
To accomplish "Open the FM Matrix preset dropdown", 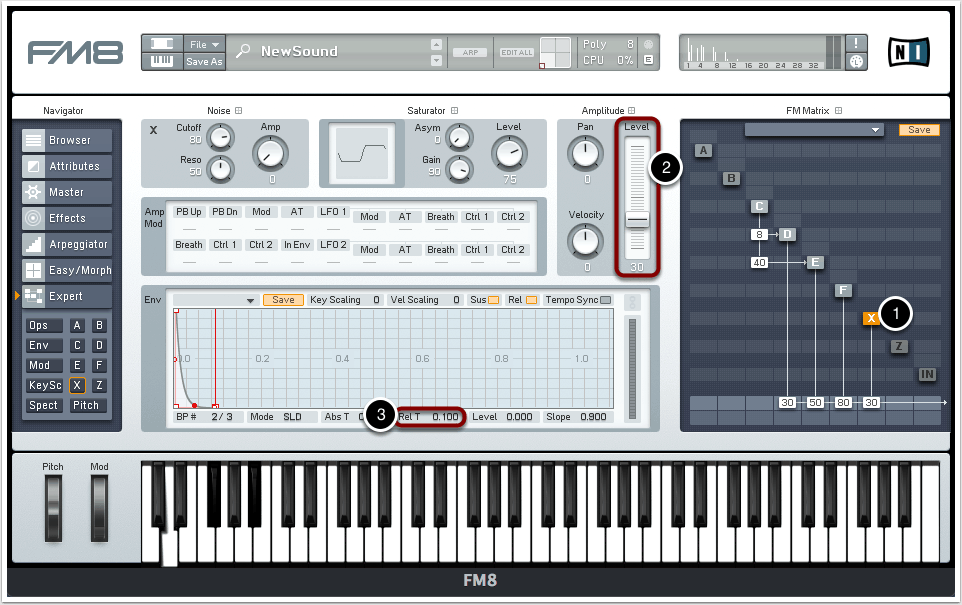I will coord(814,130).
